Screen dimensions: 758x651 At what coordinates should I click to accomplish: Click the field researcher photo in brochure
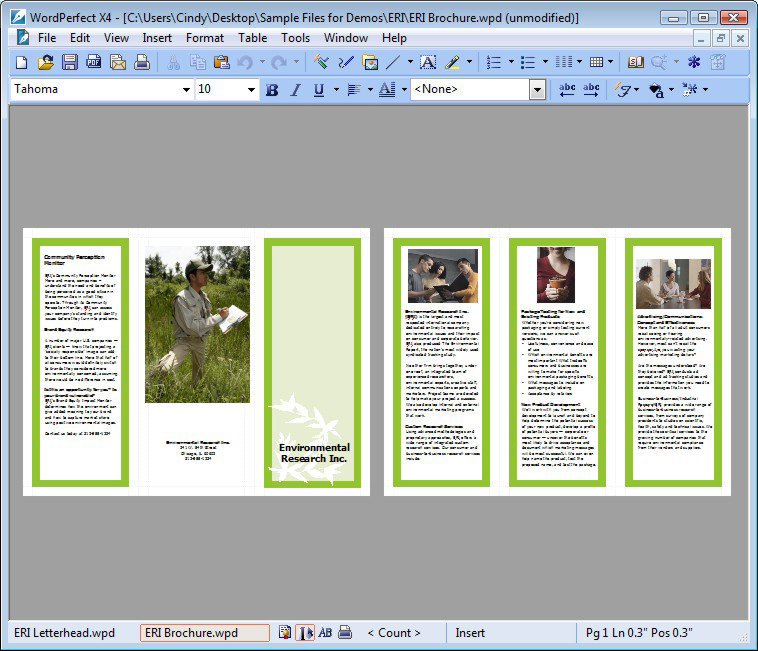point(197,325)
